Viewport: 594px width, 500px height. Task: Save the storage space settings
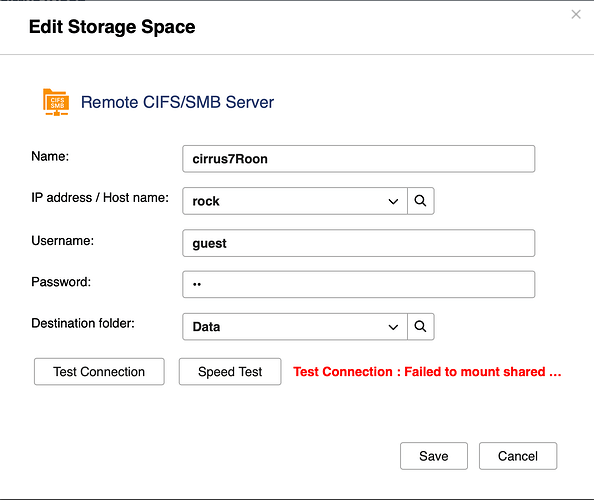(x=434, y=456)
